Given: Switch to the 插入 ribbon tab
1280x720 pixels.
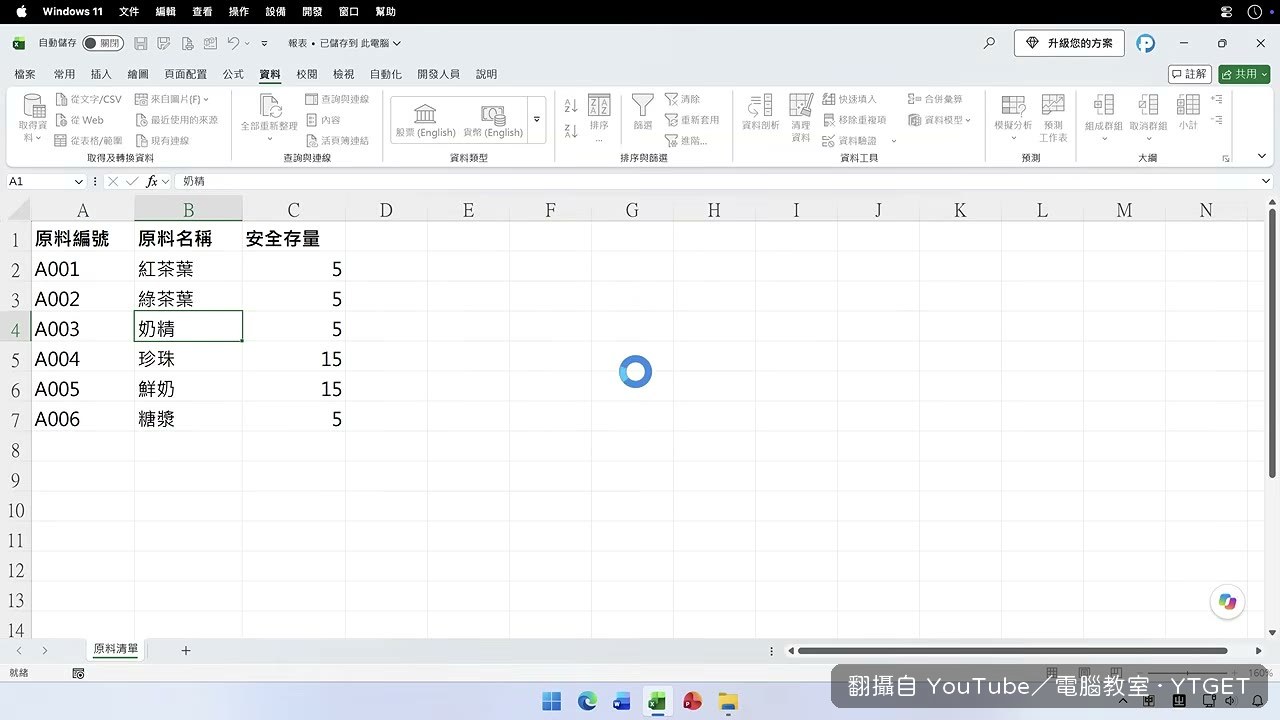Looking at the screenshot, I should coord(101,74).
